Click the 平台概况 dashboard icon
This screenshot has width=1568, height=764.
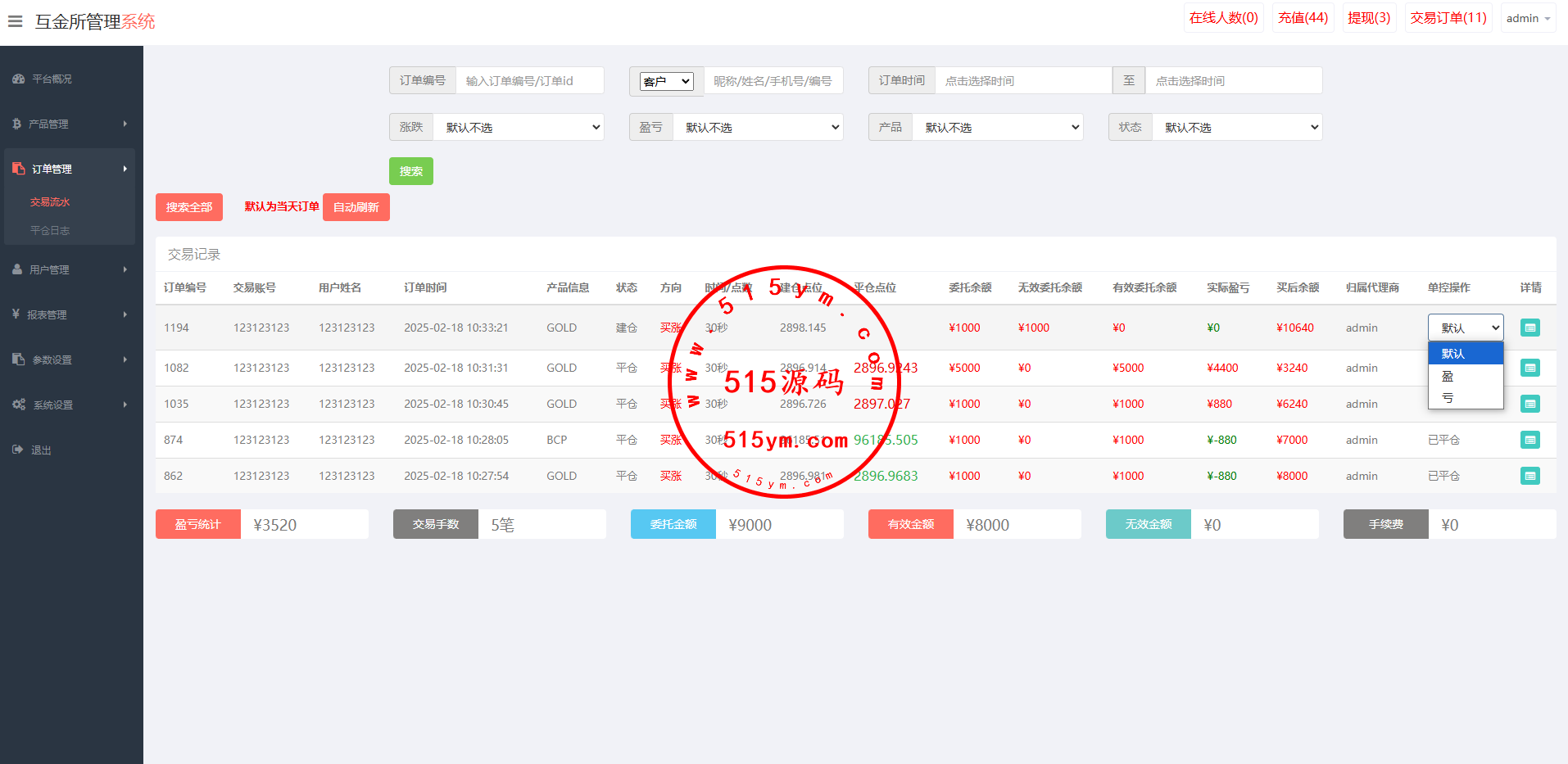(x=18, y=79)
